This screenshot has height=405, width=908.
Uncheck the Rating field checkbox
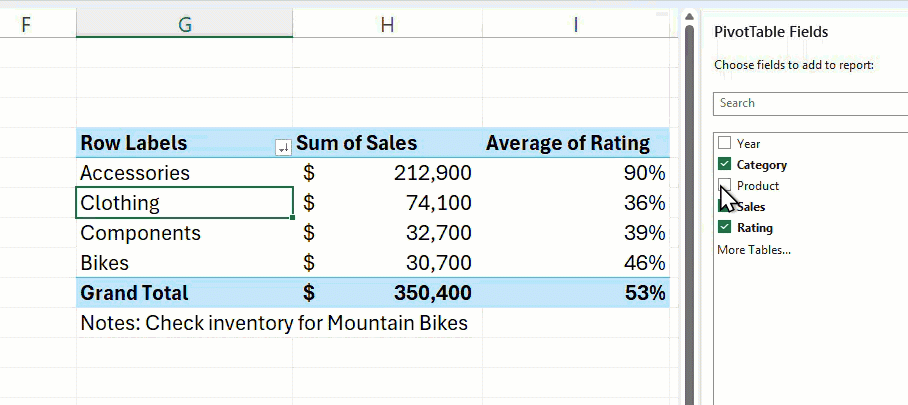click(x=724, y=228)
